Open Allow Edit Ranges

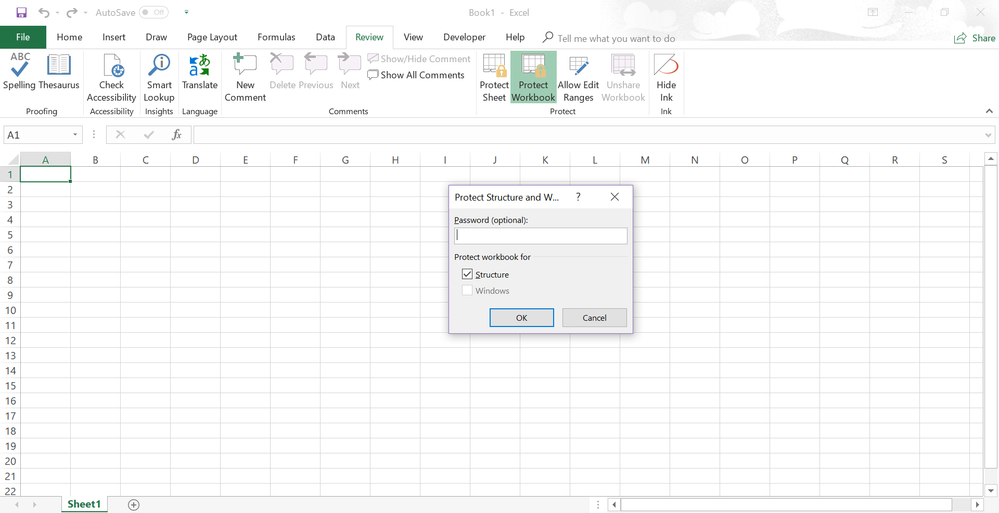click(x=579, y=78)
